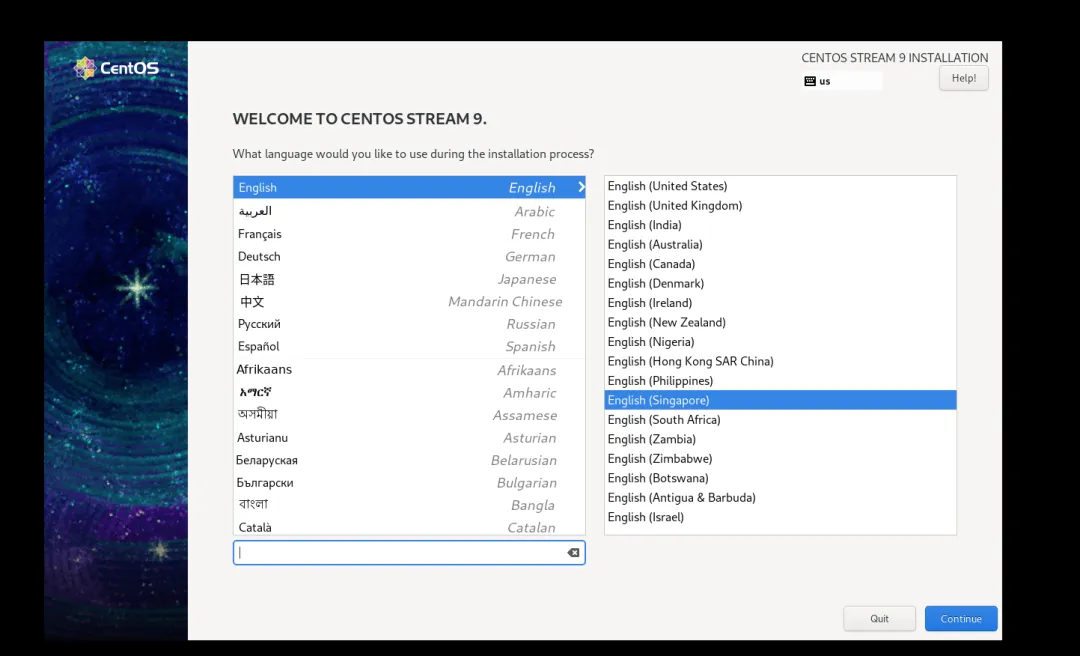The image size is (1080, 656).
Task: Choose English (Zimbabwe) locale
Action: (780, 458)
